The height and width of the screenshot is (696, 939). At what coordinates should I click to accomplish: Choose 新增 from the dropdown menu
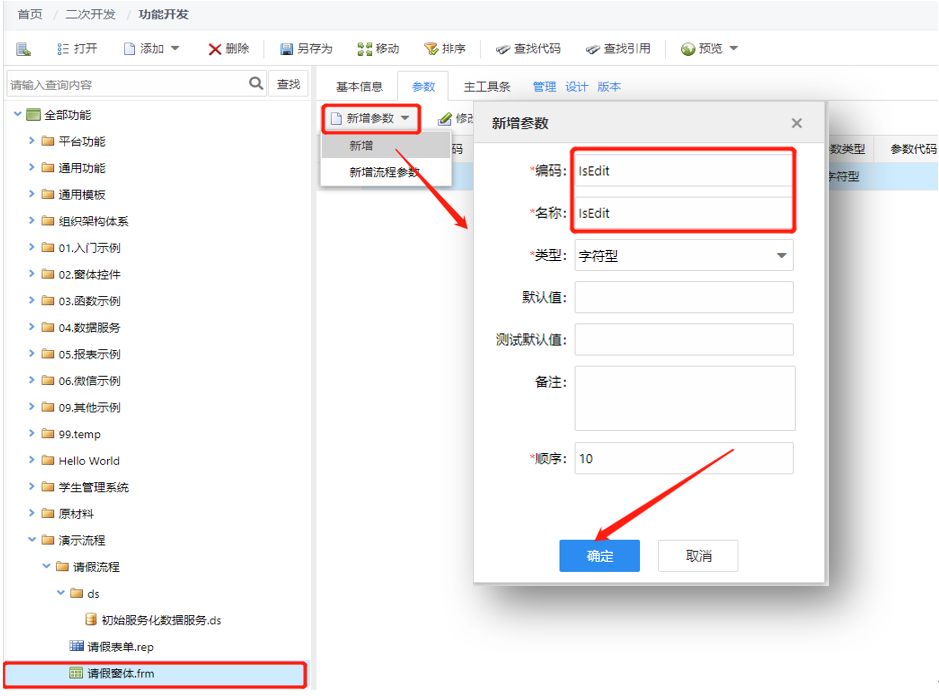click(386, 146)
